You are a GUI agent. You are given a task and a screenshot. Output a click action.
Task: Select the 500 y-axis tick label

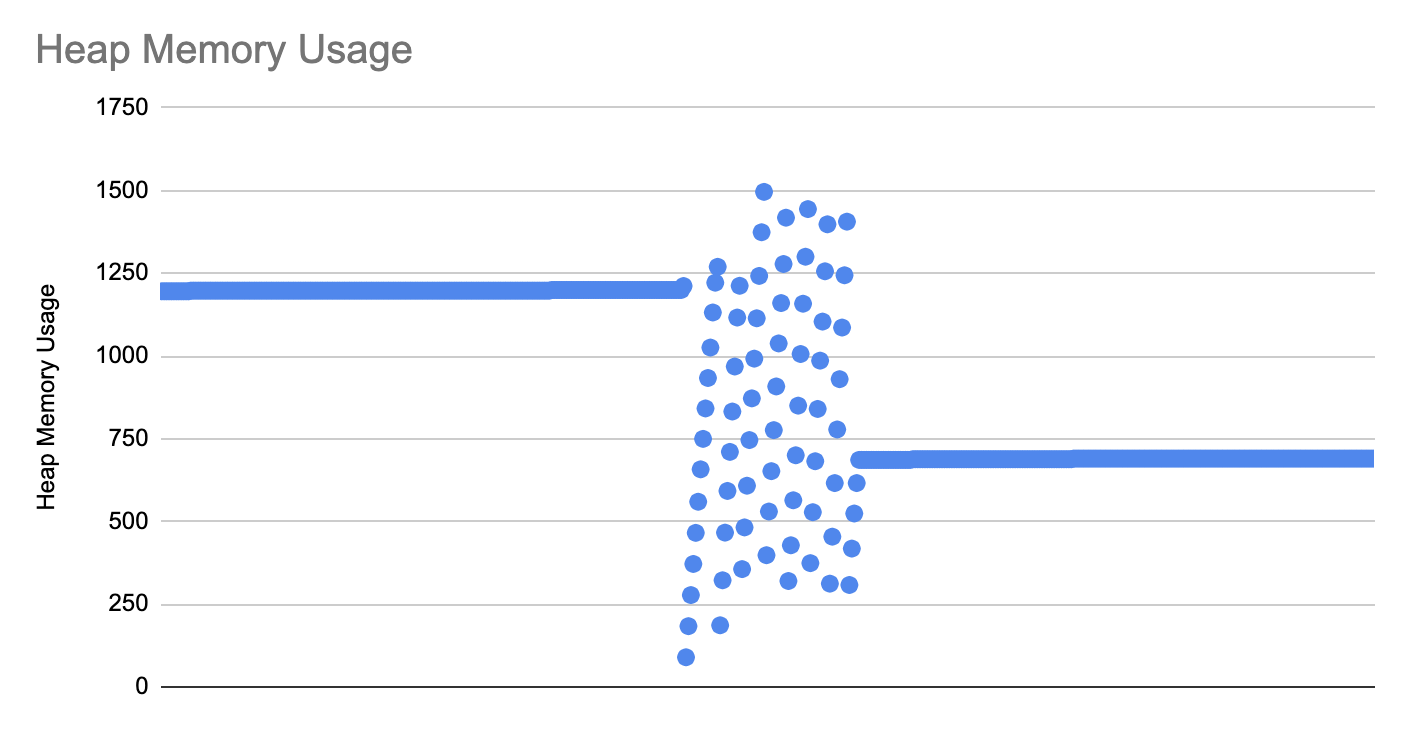[129, 521]
